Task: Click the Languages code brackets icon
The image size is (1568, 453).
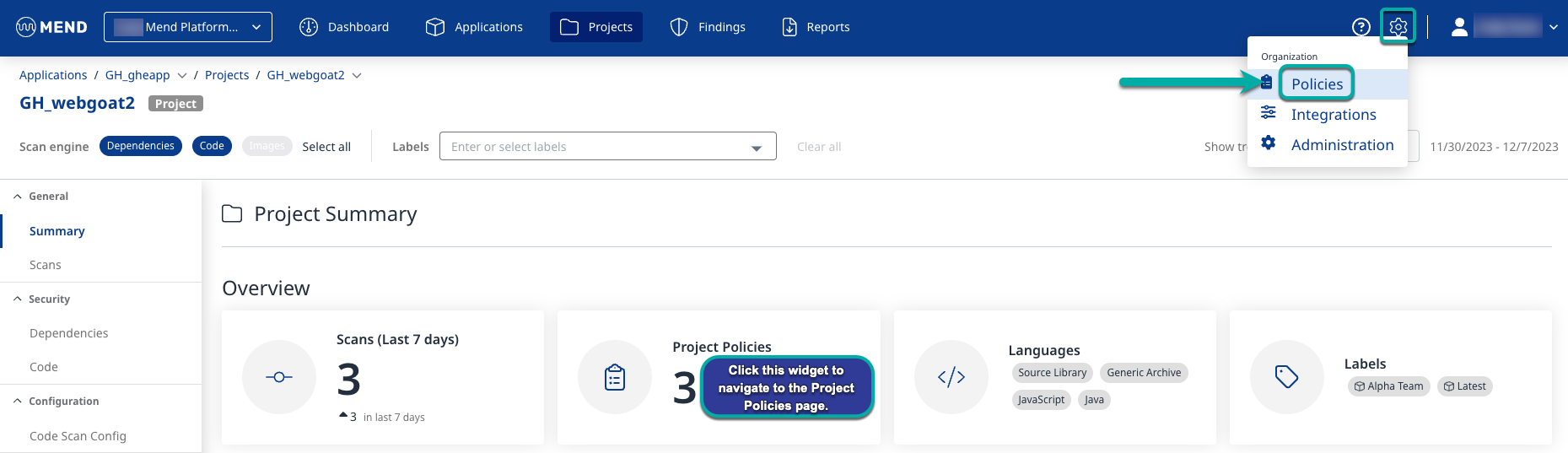Action: pyautogui.click(x=951, y=377)
